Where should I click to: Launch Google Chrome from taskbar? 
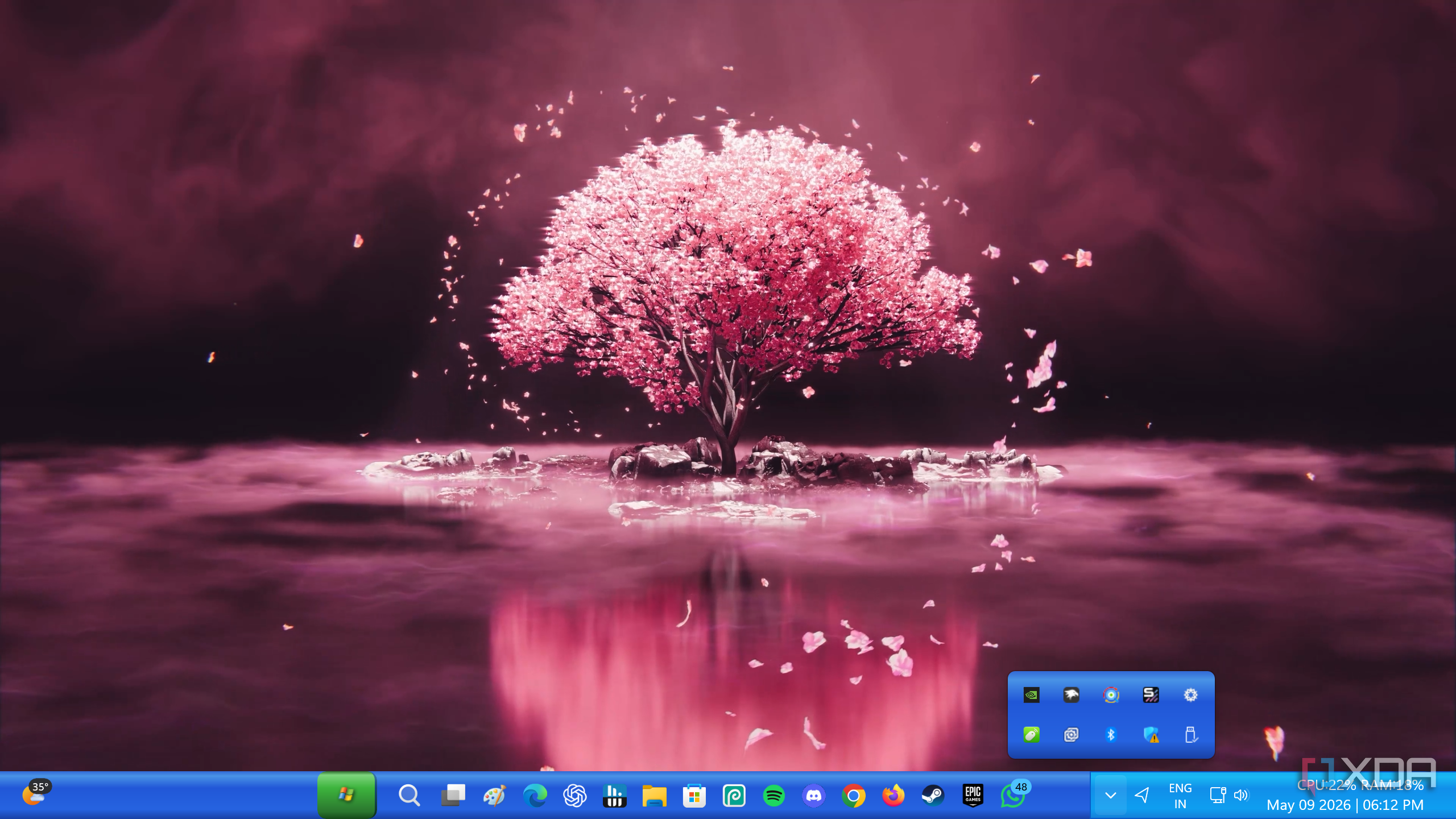coord(854,795)
